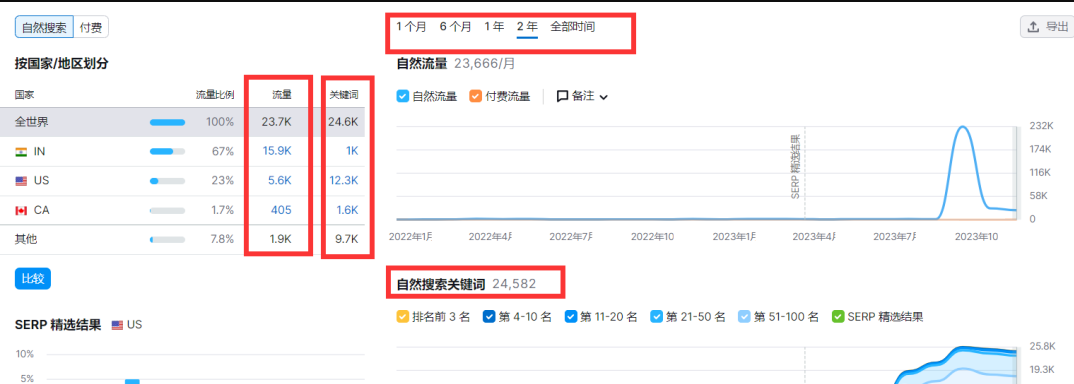The image size is (1074, 384).
Task: Click the 备注 speech bubble icon
Action: tap(562, 97)
